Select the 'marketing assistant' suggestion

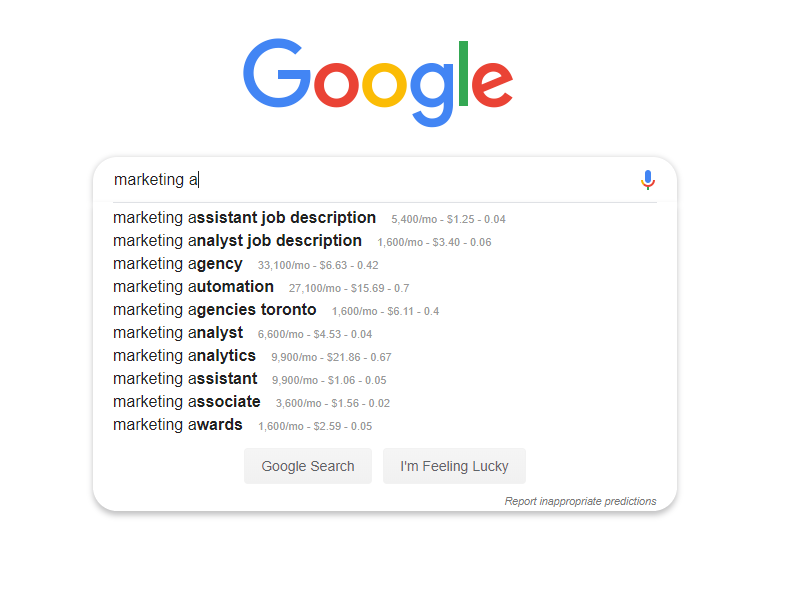click(185, 379)
